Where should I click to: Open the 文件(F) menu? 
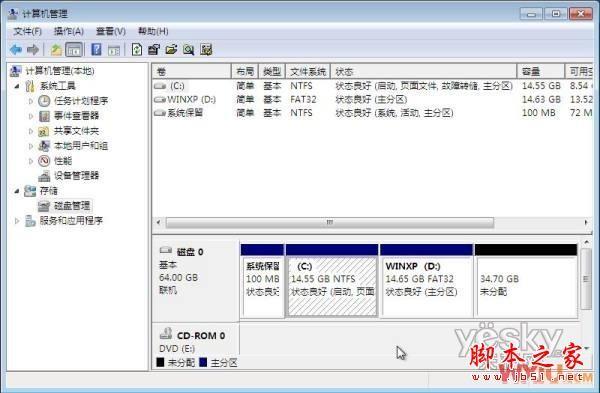pos(28,31)
